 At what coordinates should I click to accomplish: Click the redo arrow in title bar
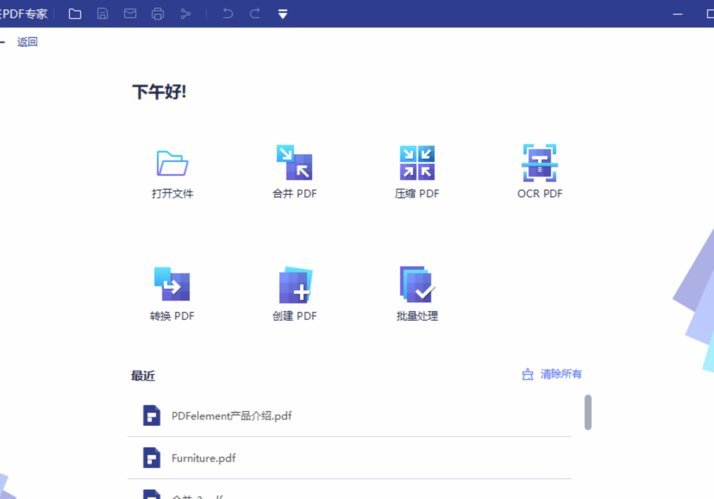coord(255,14)
